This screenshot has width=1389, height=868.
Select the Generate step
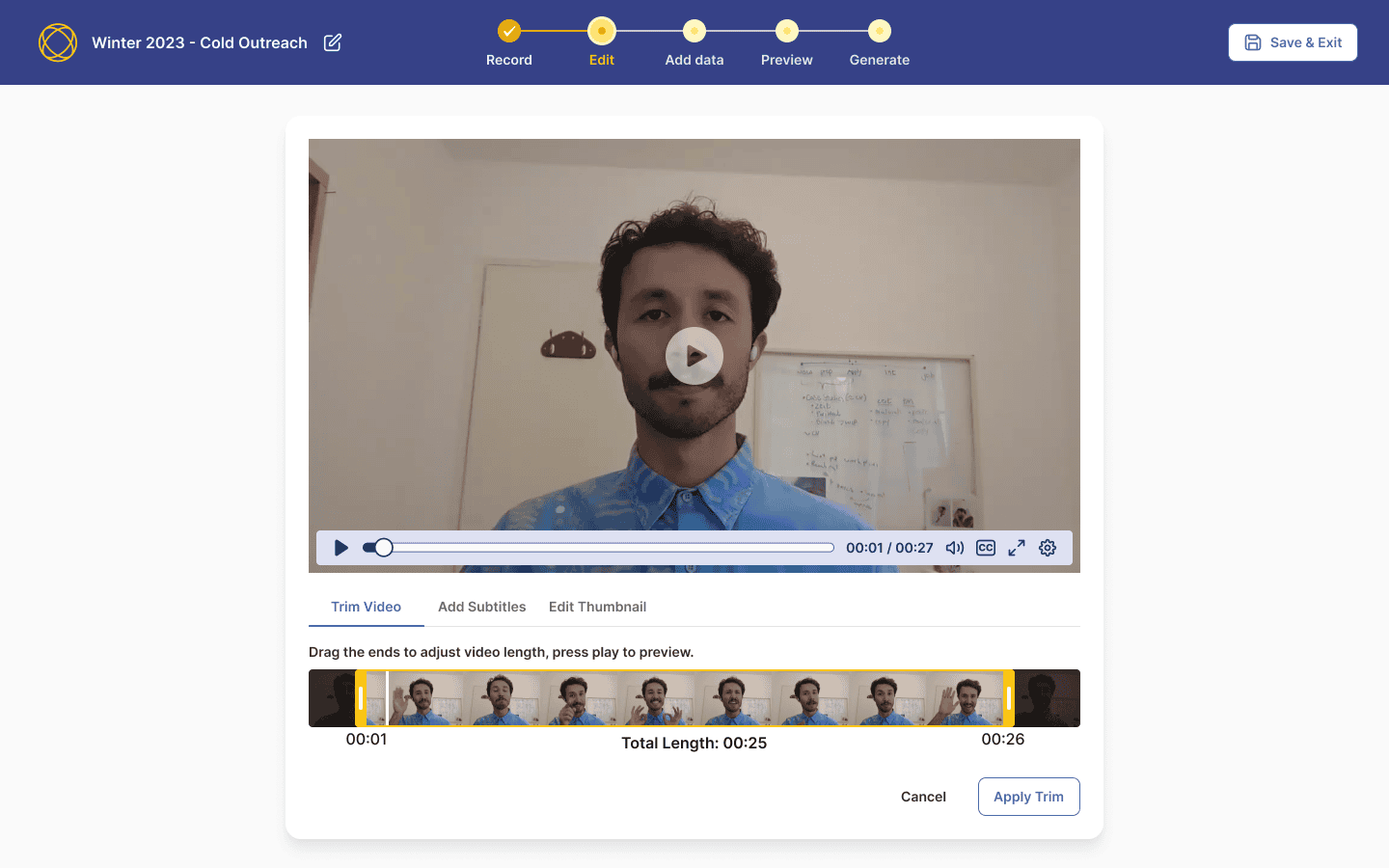pyautogui.click(x=880, y=43)
